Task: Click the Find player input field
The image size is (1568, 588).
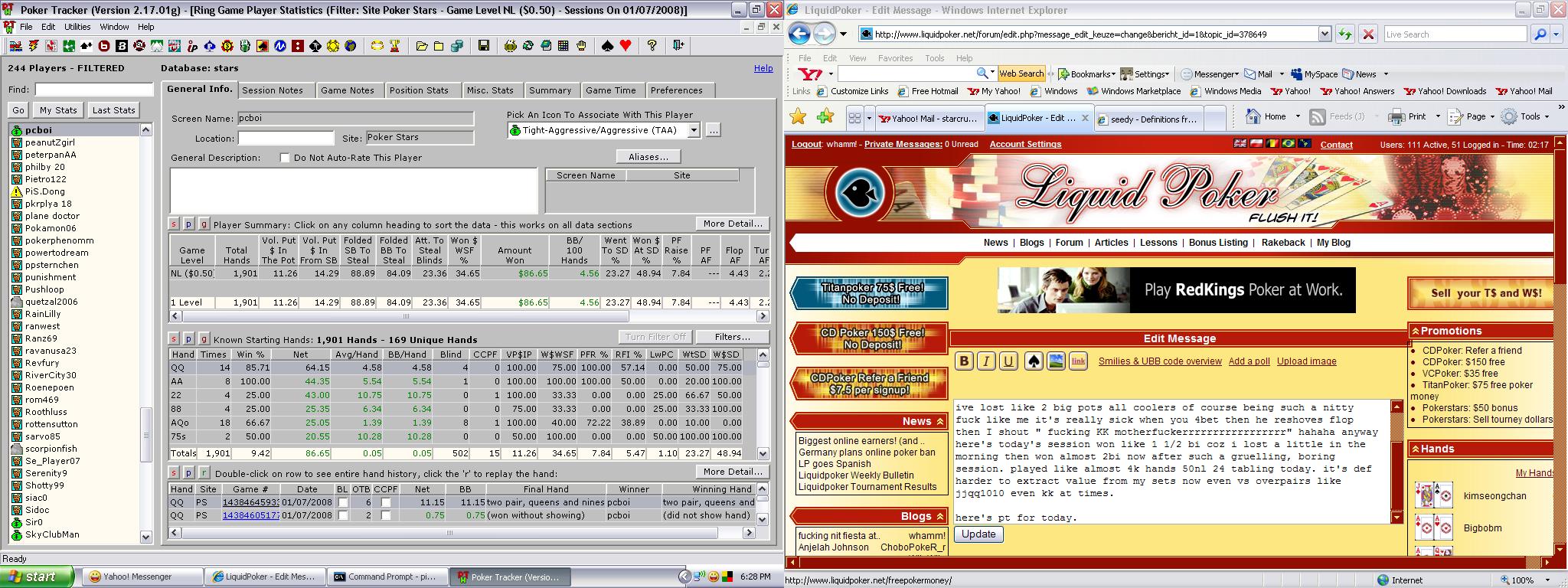Action: [x=94, y=90]
